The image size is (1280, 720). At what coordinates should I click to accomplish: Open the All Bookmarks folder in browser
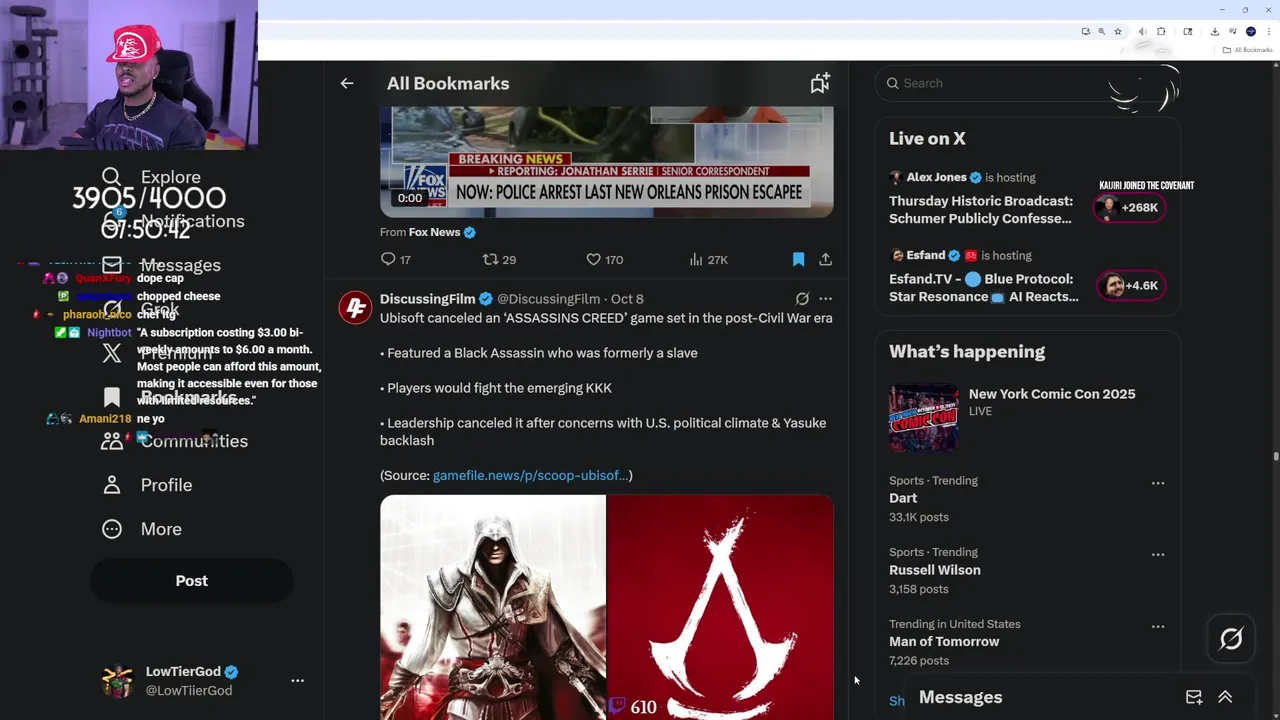tap(1247, 50)
